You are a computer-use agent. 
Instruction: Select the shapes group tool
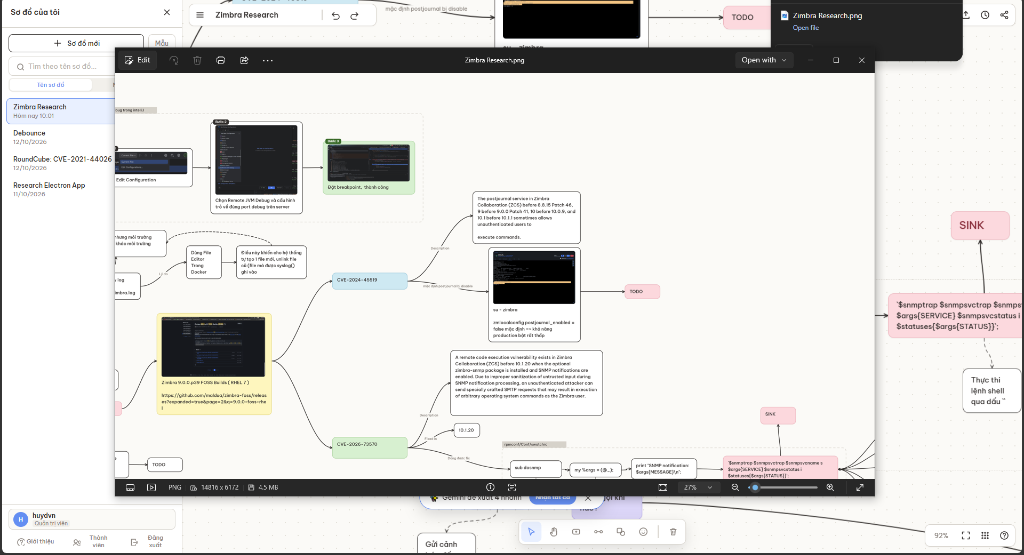(x=620, y=531)
